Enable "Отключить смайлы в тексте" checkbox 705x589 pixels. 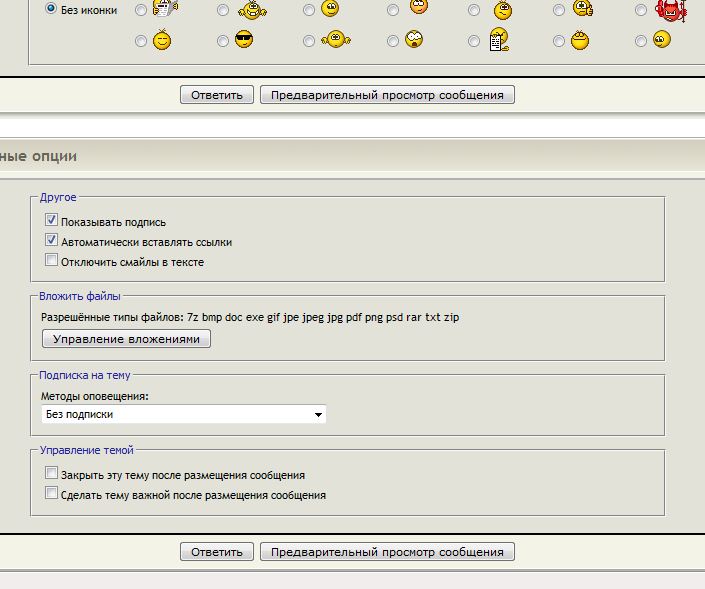tap(51, 261)
